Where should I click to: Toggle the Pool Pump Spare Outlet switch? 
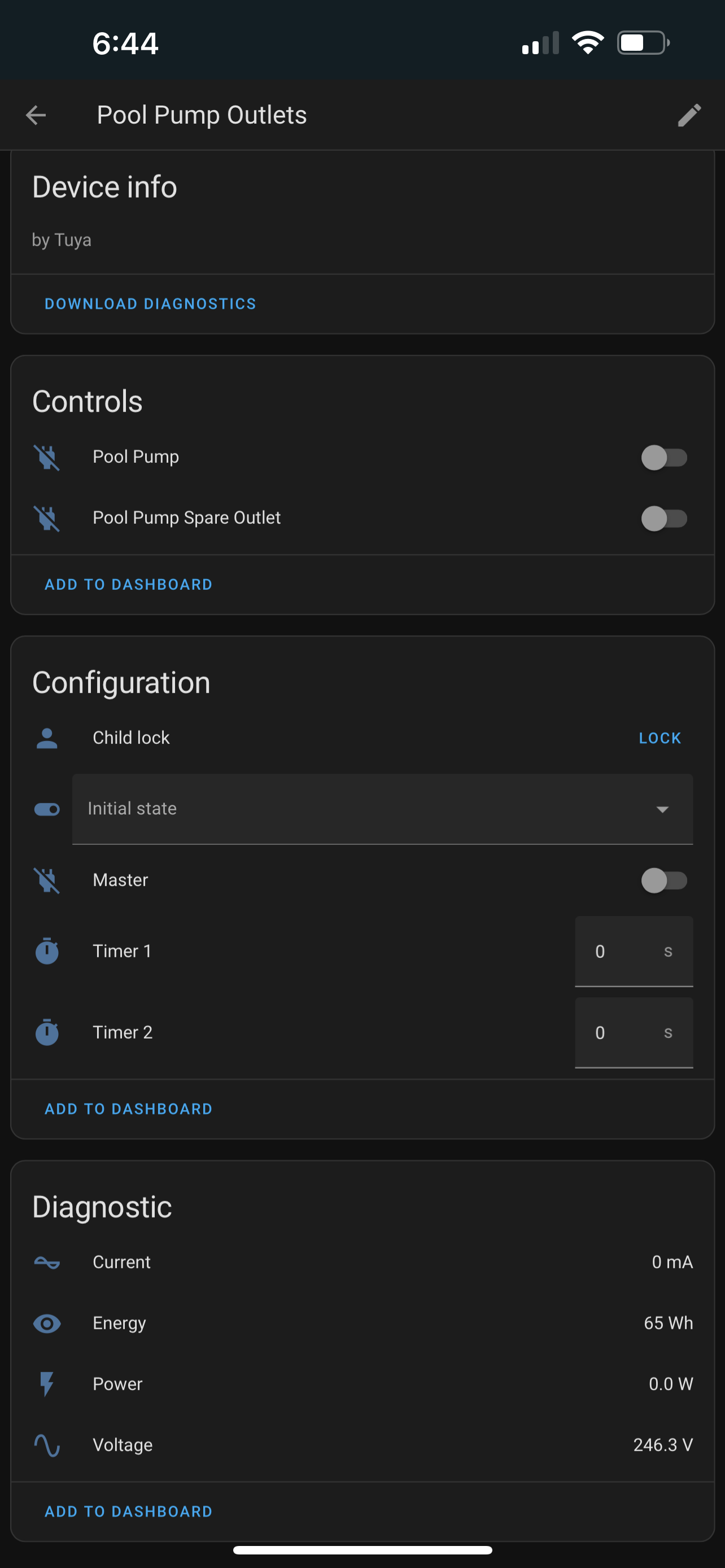[x=663, y=518]
